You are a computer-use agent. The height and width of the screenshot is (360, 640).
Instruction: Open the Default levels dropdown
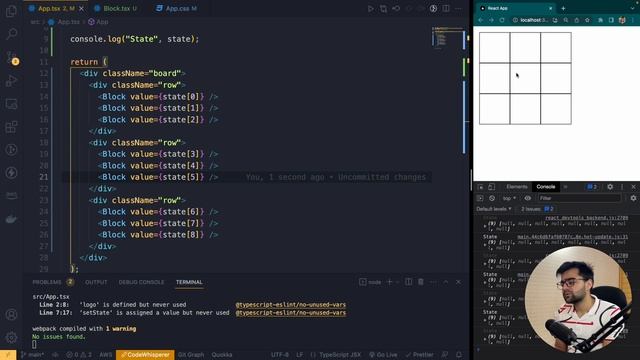click(494, 209)
